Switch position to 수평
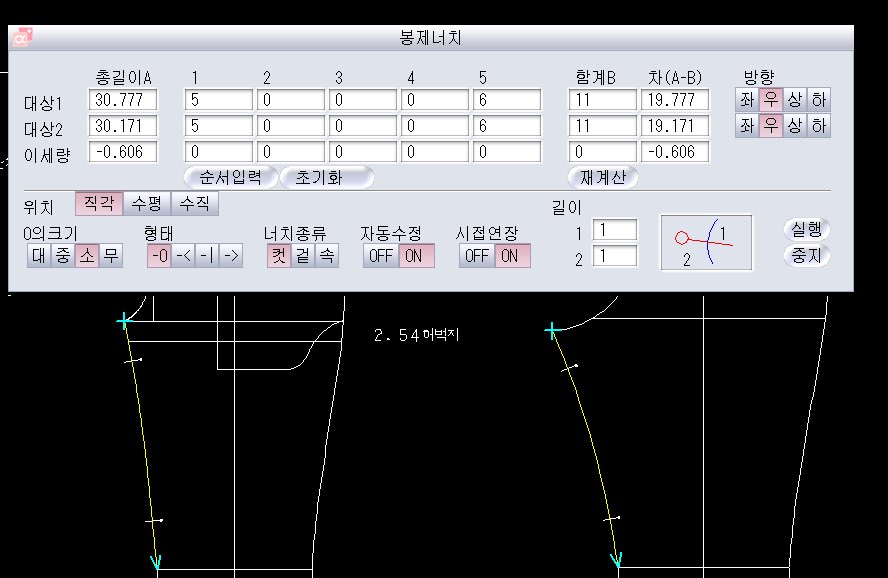888x578 pixels. click(x=146, y=203)
